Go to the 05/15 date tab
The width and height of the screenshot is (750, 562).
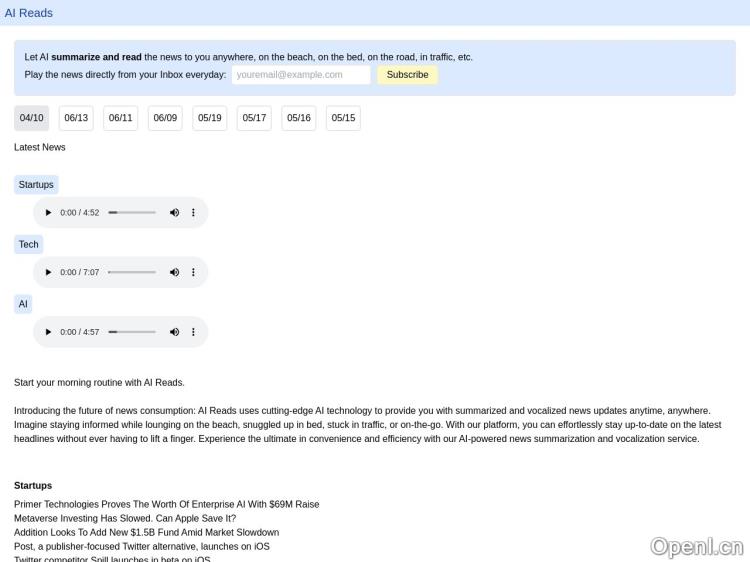pos(343,118)
